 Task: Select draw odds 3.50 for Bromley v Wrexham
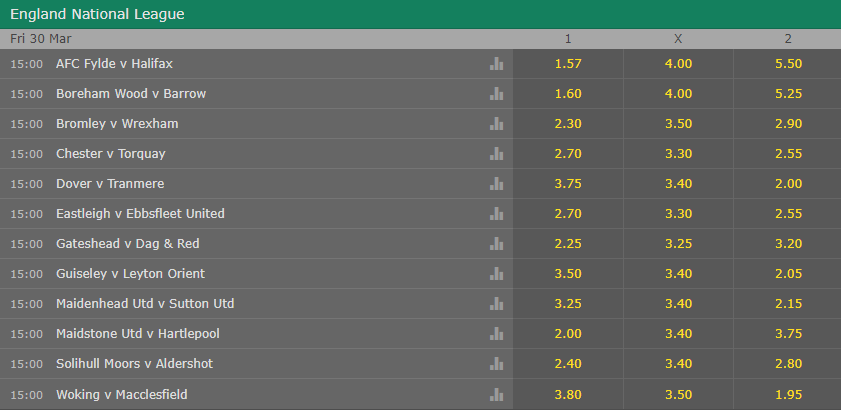coord(678,124)
